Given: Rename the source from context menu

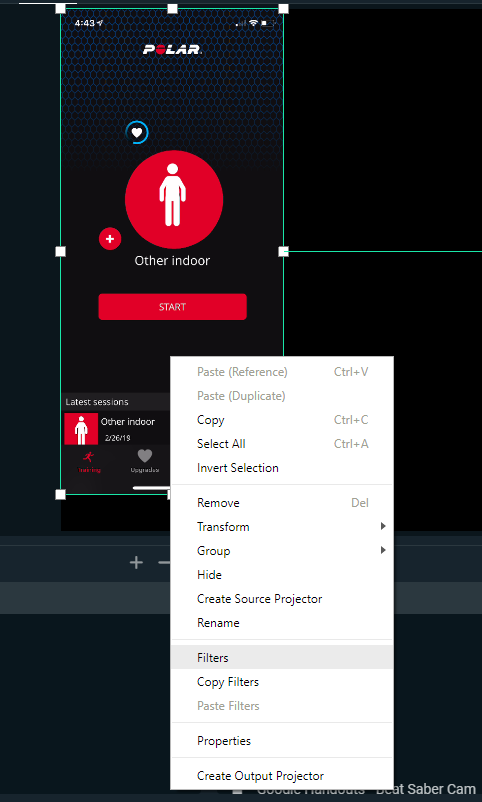Looking at the screenshot, I should pyautogui.click(x=282, y=623).
